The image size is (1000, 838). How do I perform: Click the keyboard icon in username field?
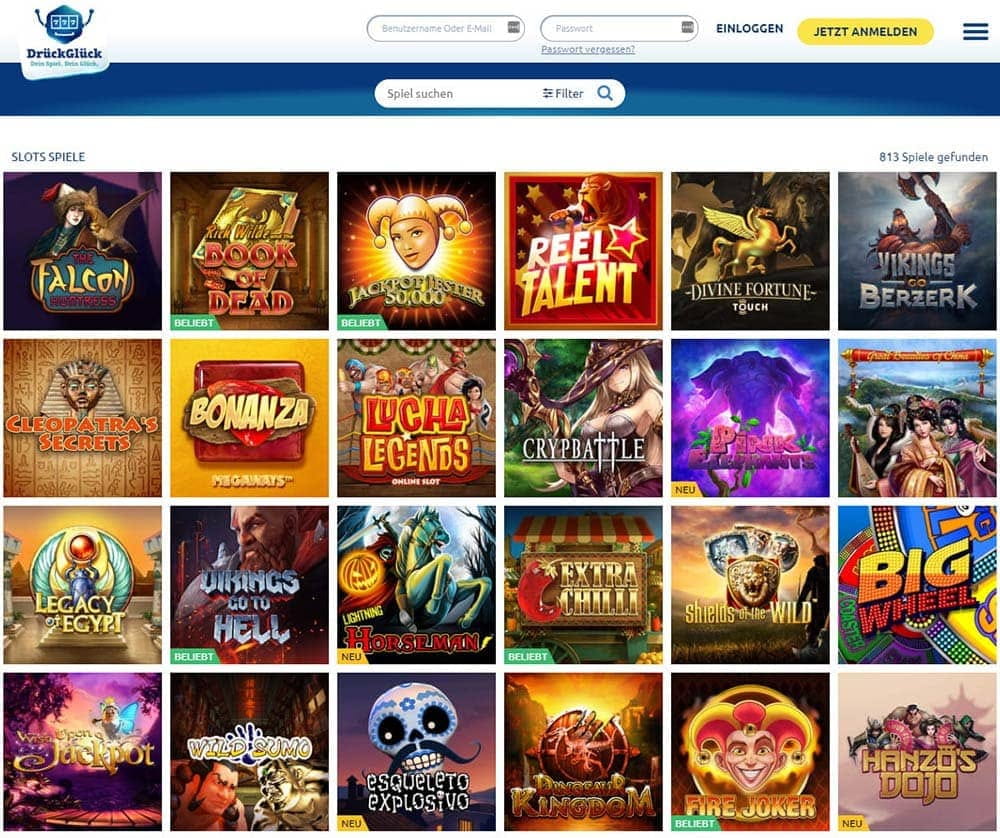point(513,27)
